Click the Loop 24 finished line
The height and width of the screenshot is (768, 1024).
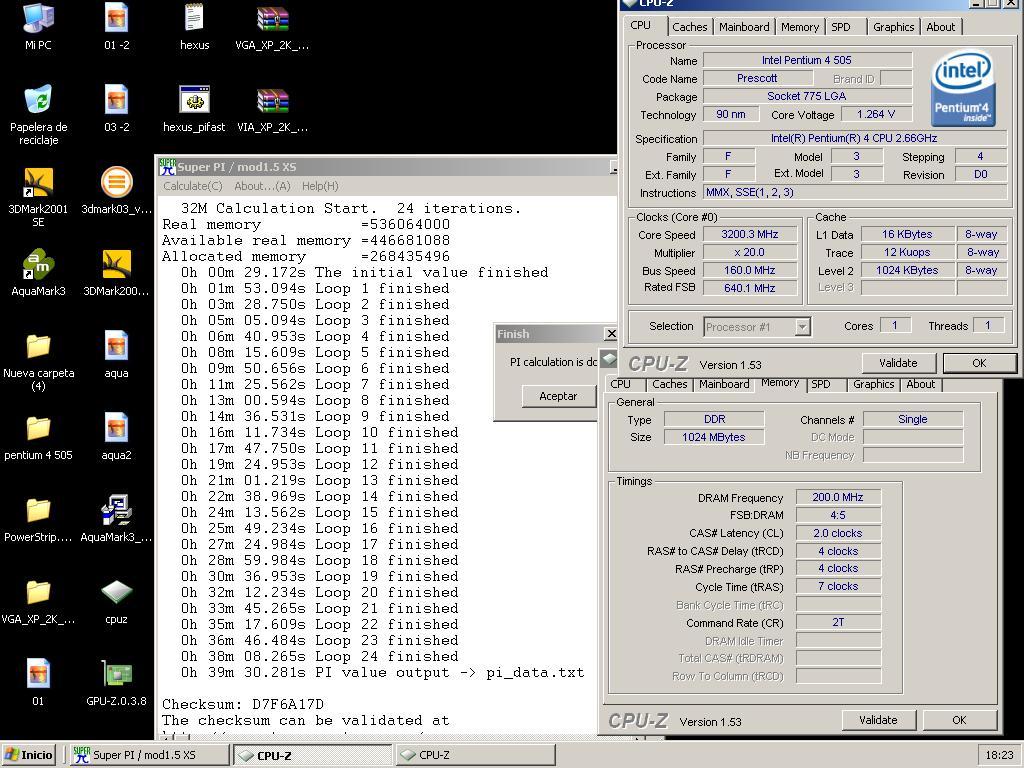pos(320,656)
